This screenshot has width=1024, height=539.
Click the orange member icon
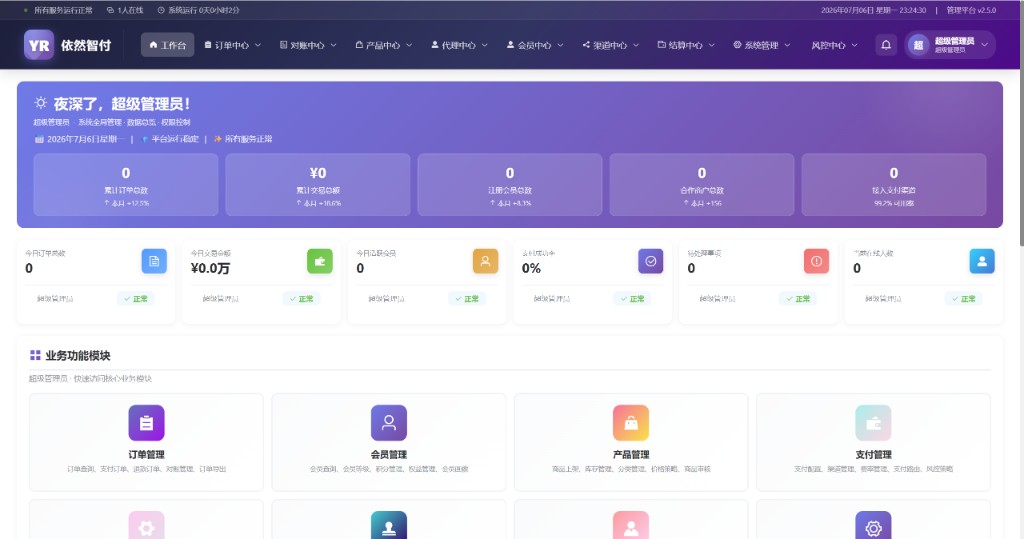[485, 261]
